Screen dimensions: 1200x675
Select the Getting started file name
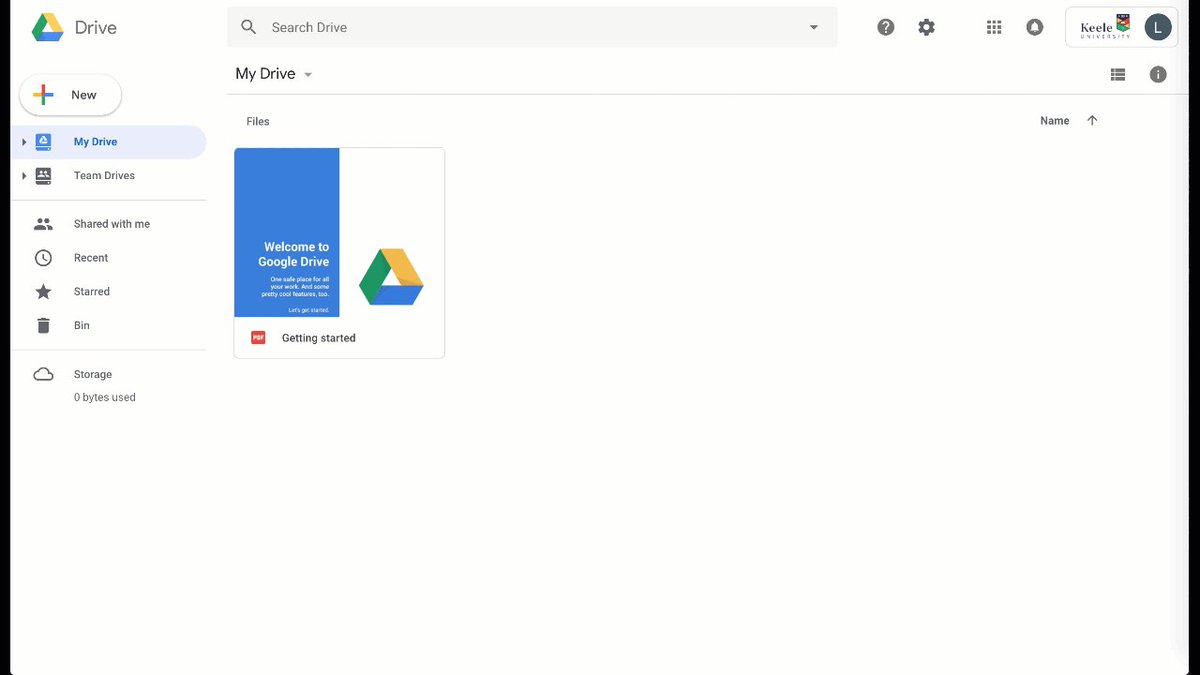(319, 338)
